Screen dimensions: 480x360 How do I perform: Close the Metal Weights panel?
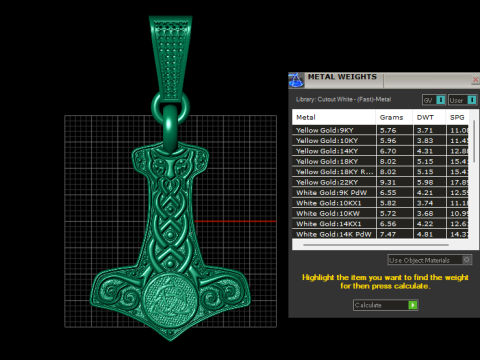[475, 80]
